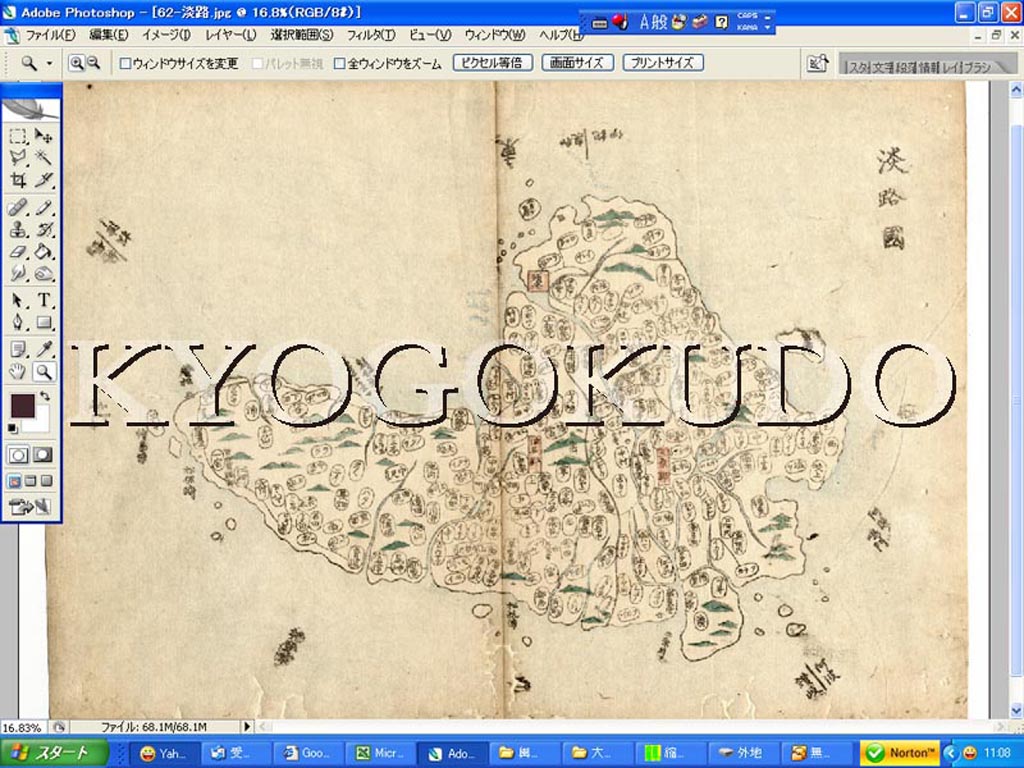The image size is (1024, 768).
Task: Open the Goo.. taskbar button
Action: (x=308, y=753)
